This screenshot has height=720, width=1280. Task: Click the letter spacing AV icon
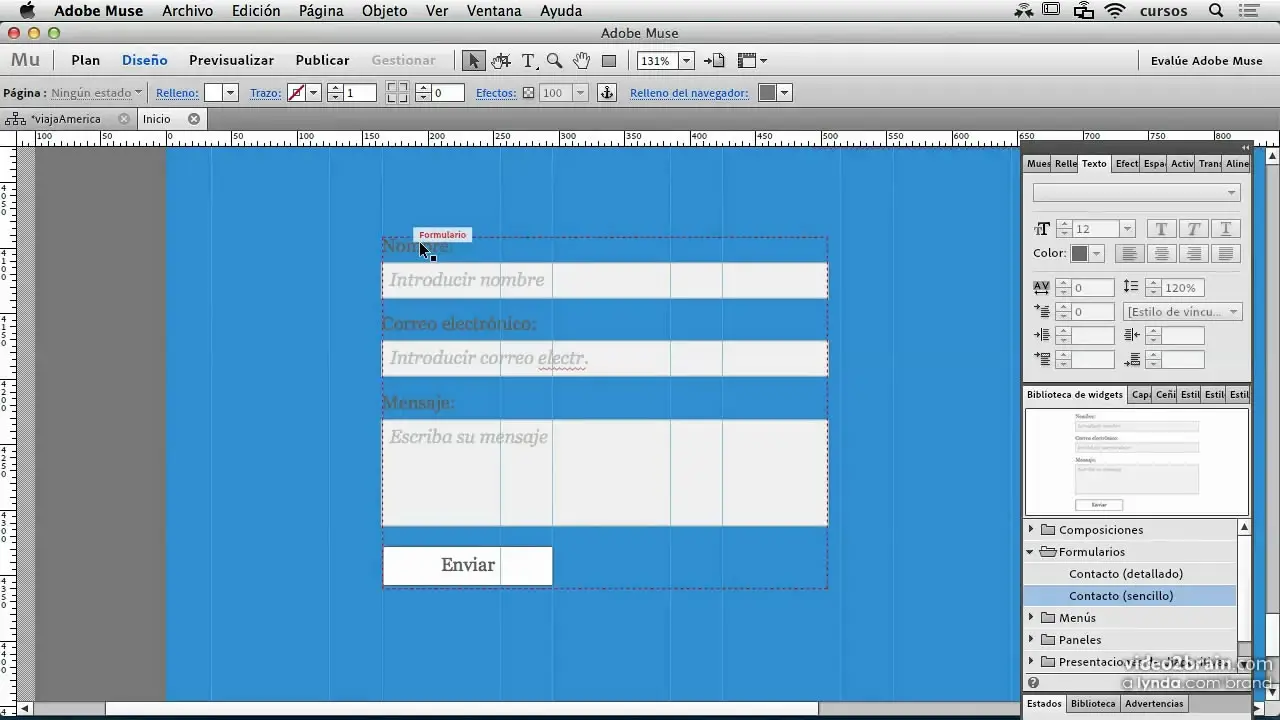pos(1042,287)
